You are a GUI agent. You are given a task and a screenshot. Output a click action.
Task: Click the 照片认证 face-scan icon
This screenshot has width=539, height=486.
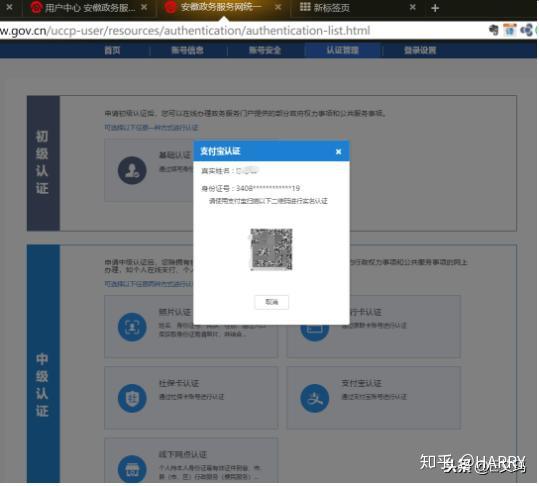pyautogui.click(x=132, y=327)
